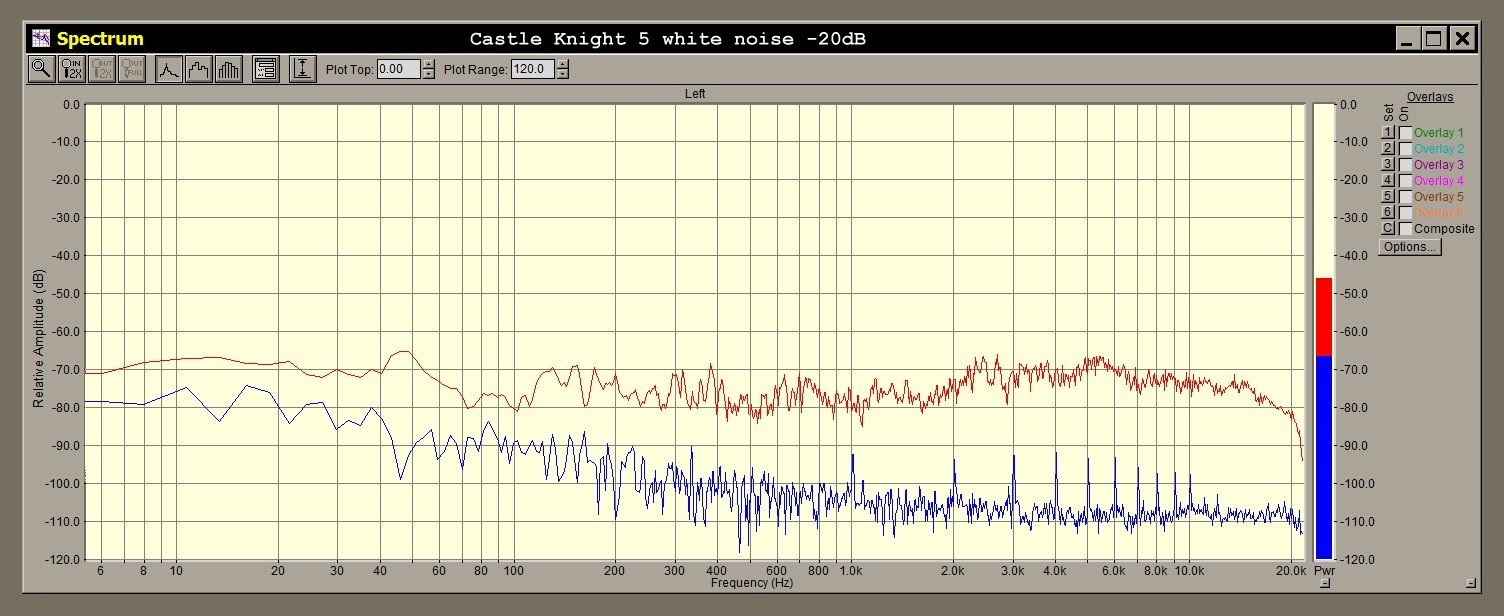Increase Plot Top with the up arrow
The width and height of the screenshot is (1504, 616).
click(429, 65)
